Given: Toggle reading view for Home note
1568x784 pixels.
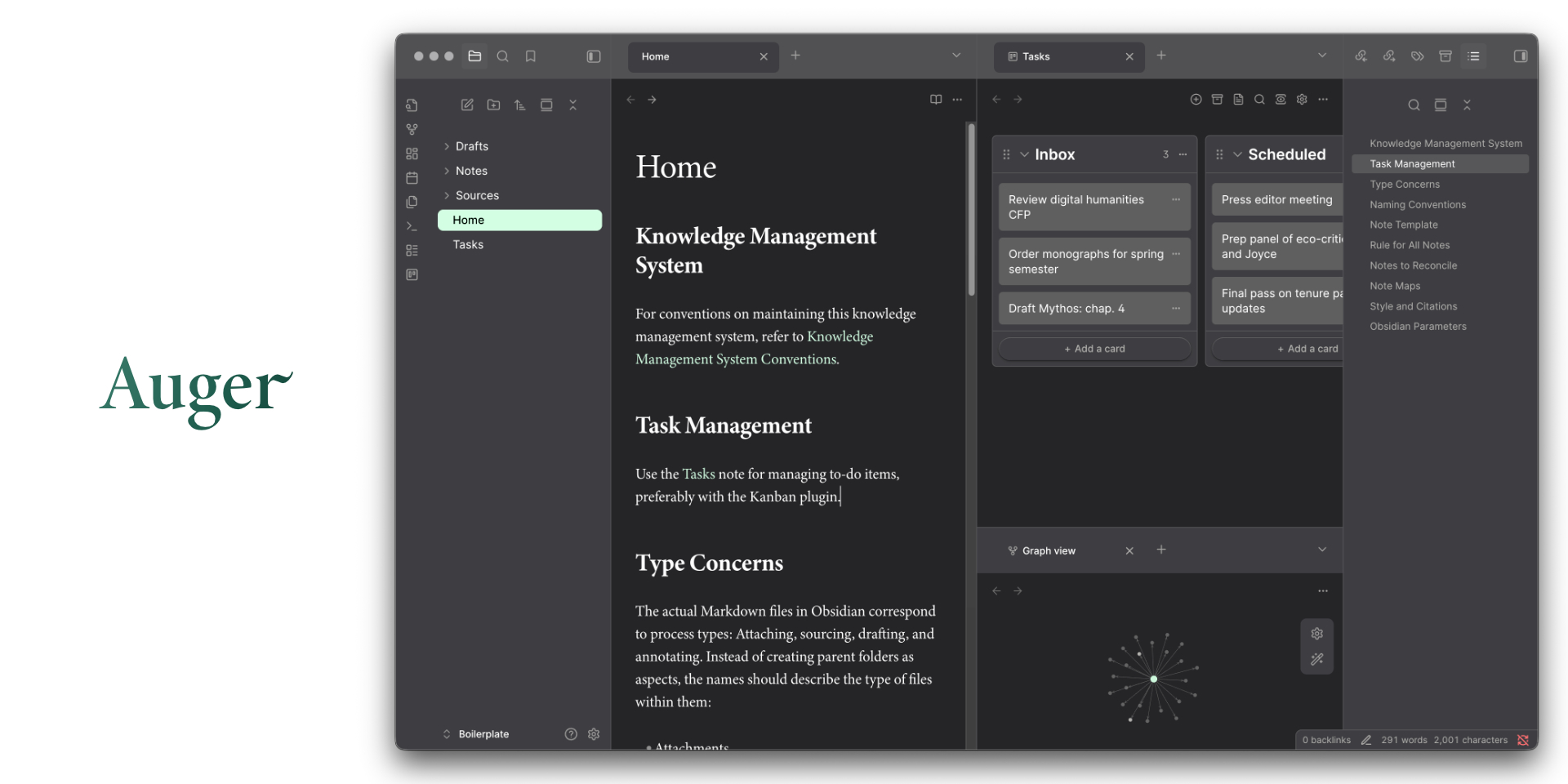Looking at the screenshot, I should point(936,99).
